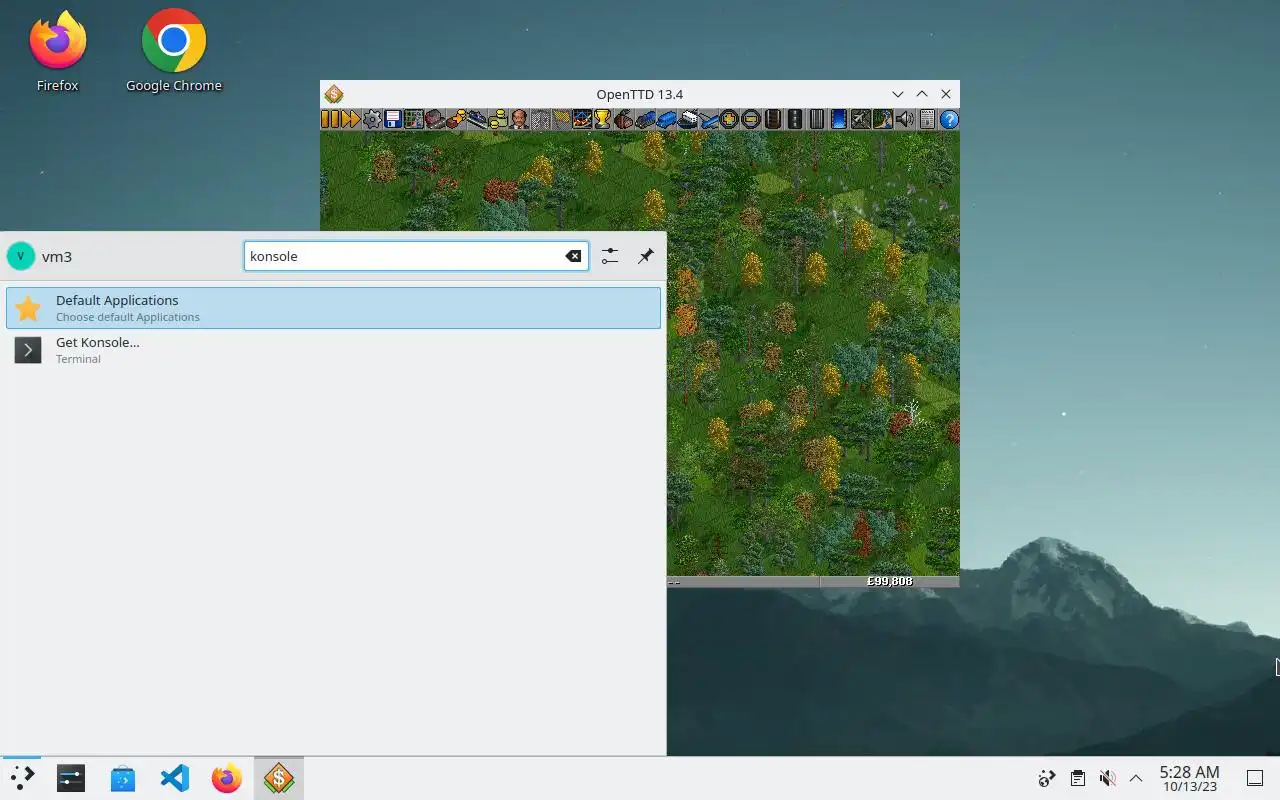Open Firefox desktop shortcut
The height and width of the screenshot is (800, 1280).
click(57, 52)
